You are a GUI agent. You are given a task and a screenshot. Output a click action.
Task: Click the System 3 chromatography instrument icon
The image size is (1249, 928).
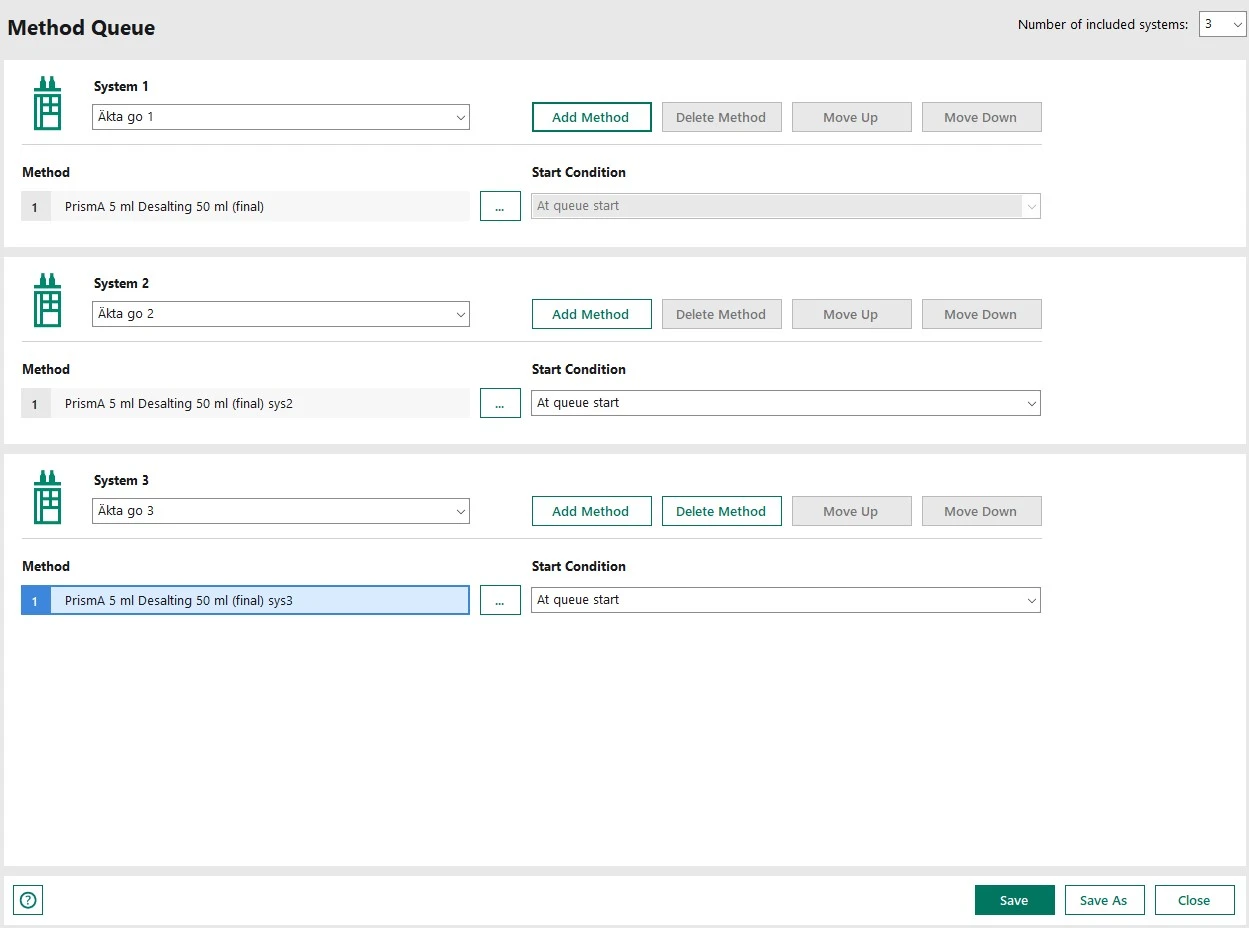coord(47,498)
